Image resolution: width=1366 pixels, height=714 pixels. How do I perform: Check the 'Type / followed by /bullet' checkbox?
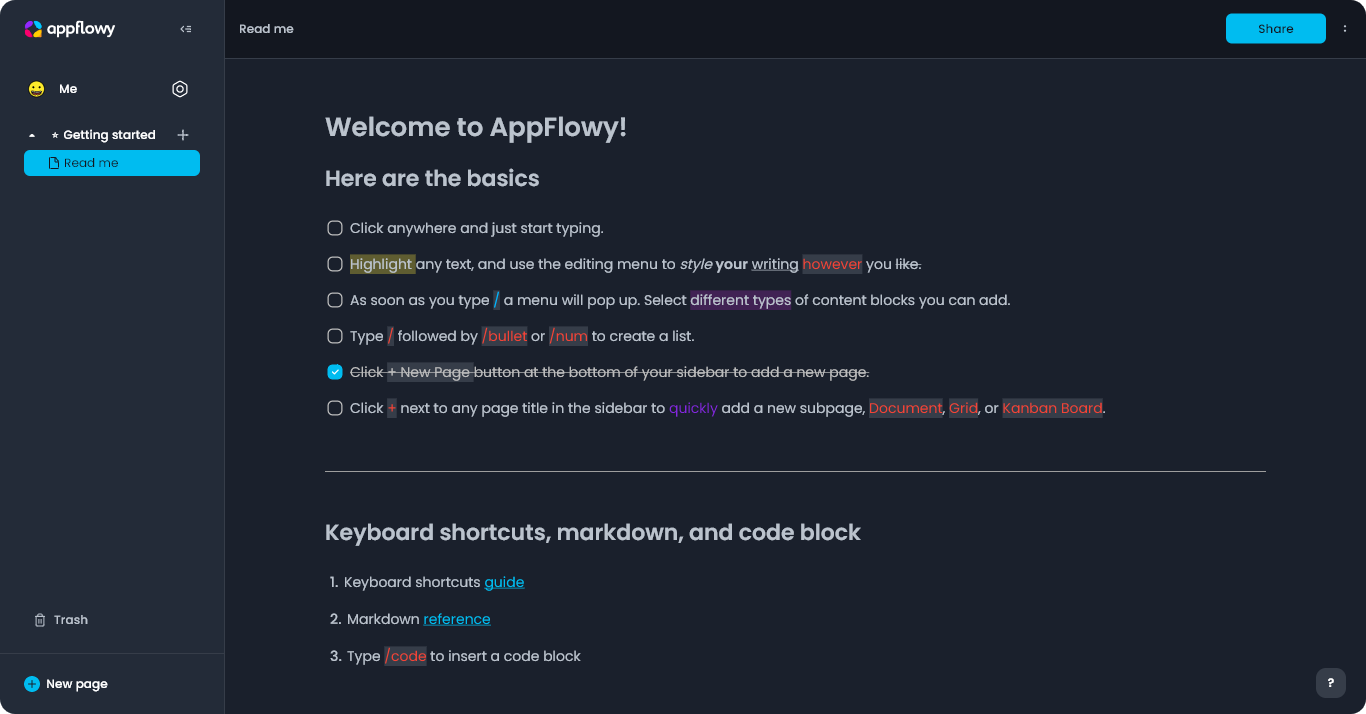coord(335,336)
